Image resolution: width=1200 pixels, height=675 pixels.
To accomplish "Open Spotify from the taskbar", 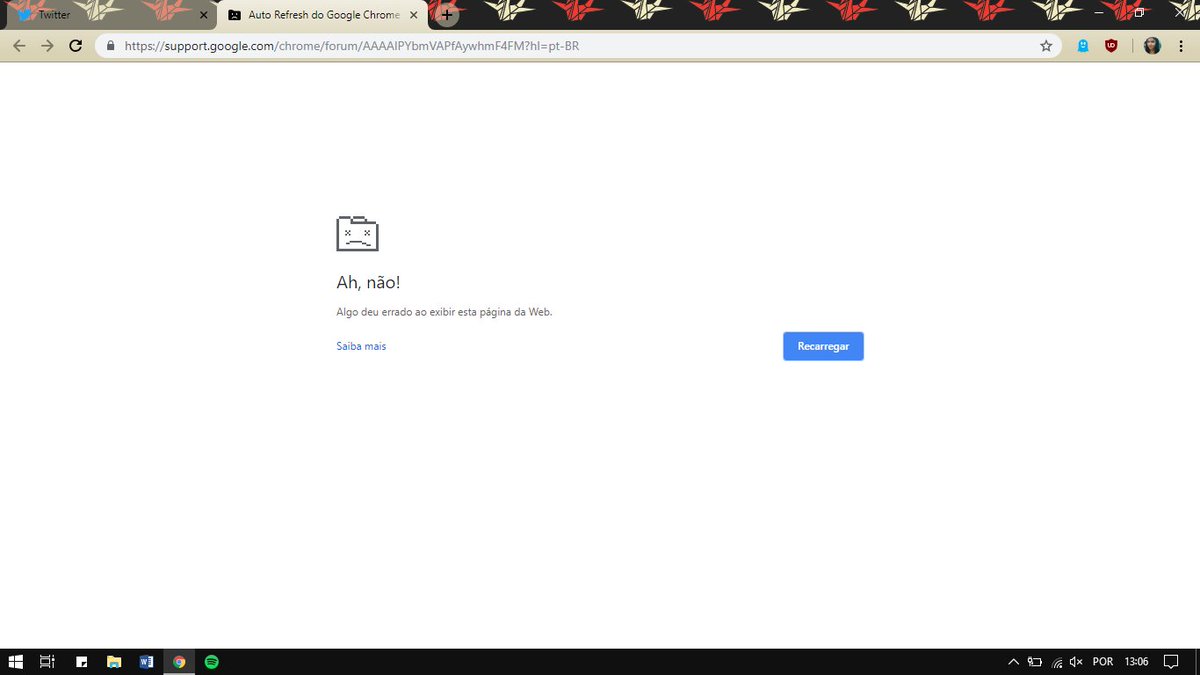I will click(211, 661).
